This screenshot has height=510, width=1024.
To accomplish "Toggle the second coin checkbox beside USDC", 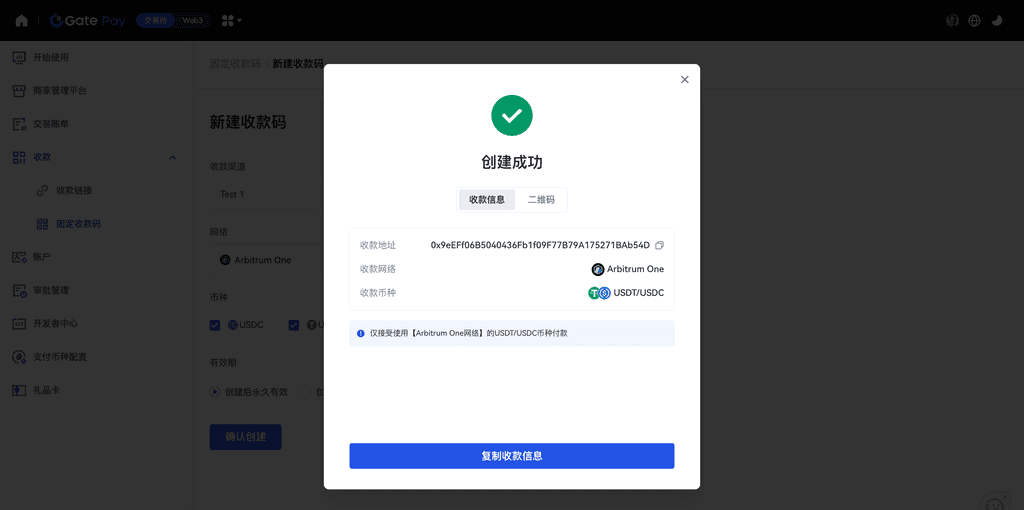I will click(x=294, y=325).
